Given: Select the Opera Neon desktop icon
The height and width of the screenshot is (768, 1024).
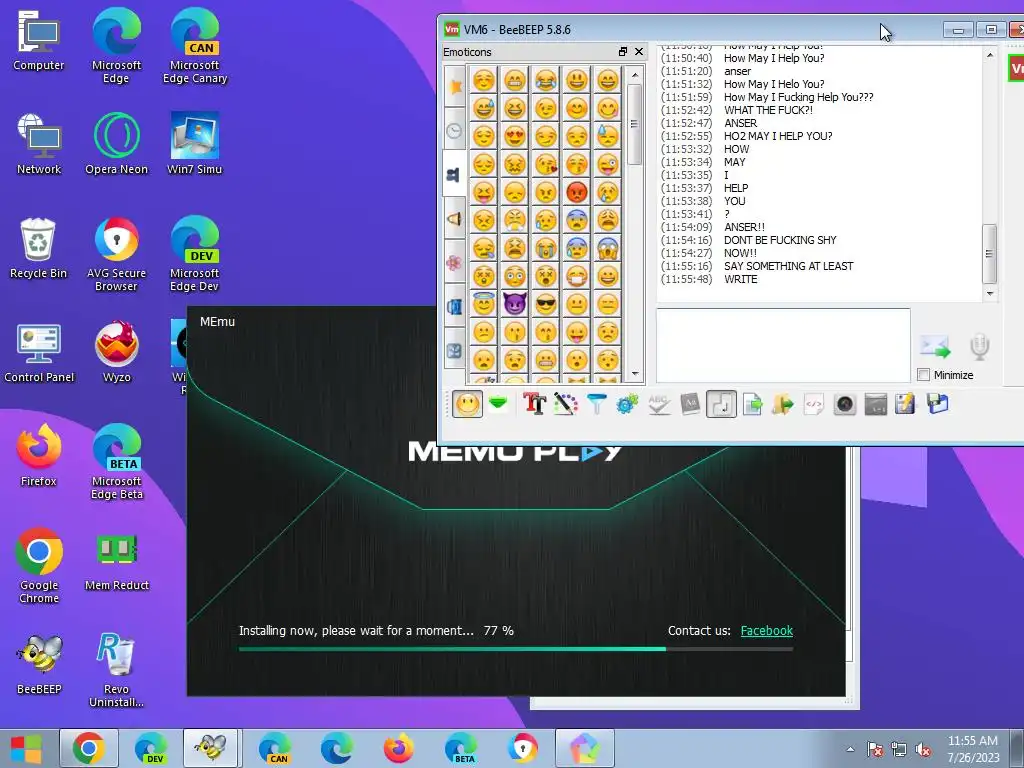Looking at the screenshot, I should pyautogui.click(x=116, y=144).
